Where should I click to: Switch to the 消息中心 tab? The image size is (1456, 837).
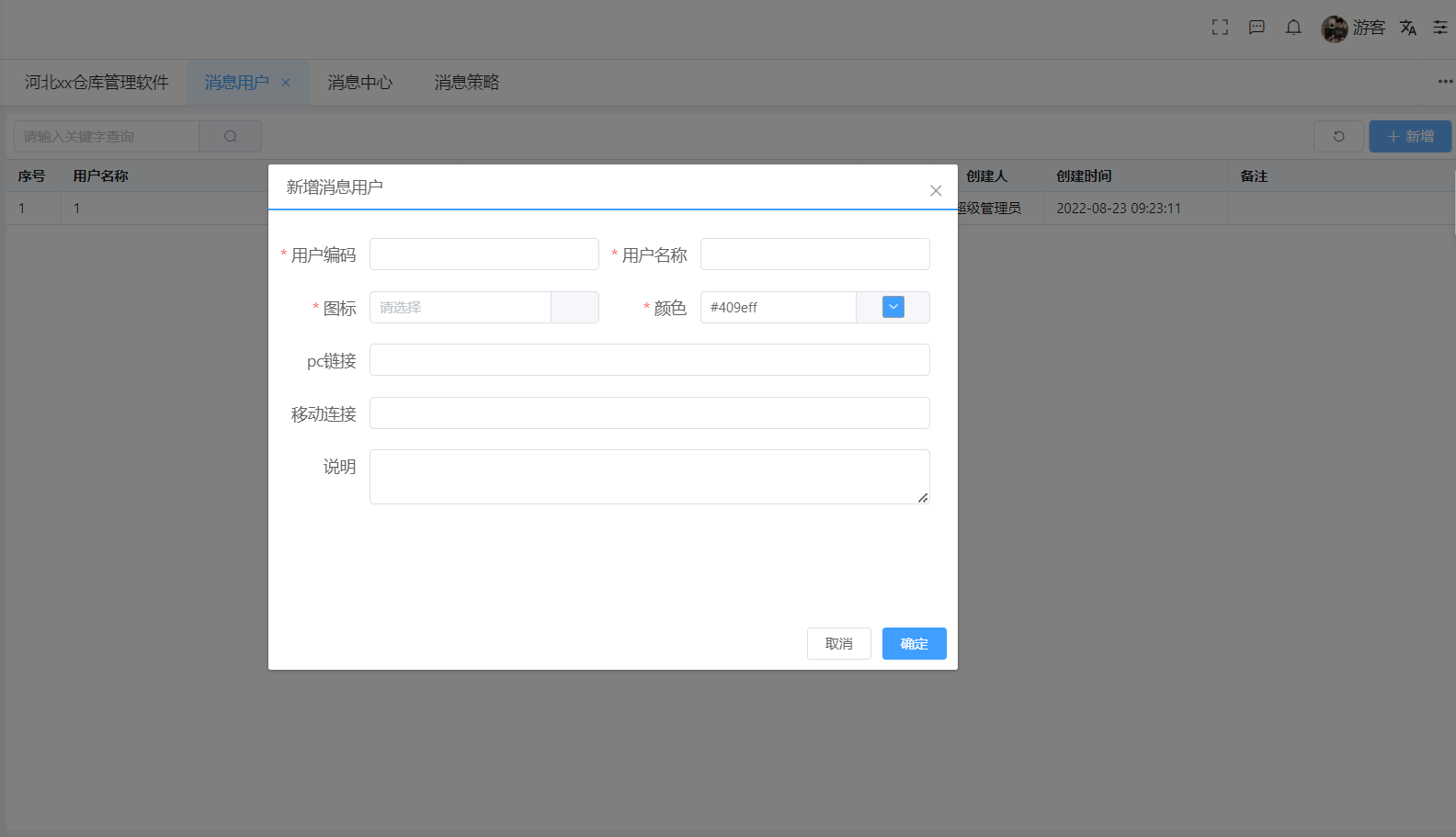point(360,83)
